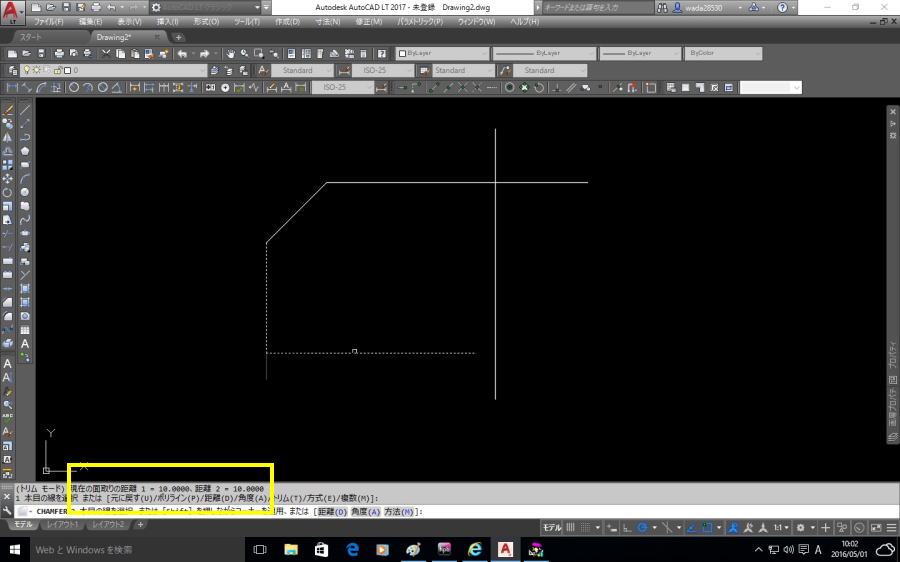900x562 pixels.
Task: Open the AutoCAD LT application menu button
Action: [x=12, y=11]
